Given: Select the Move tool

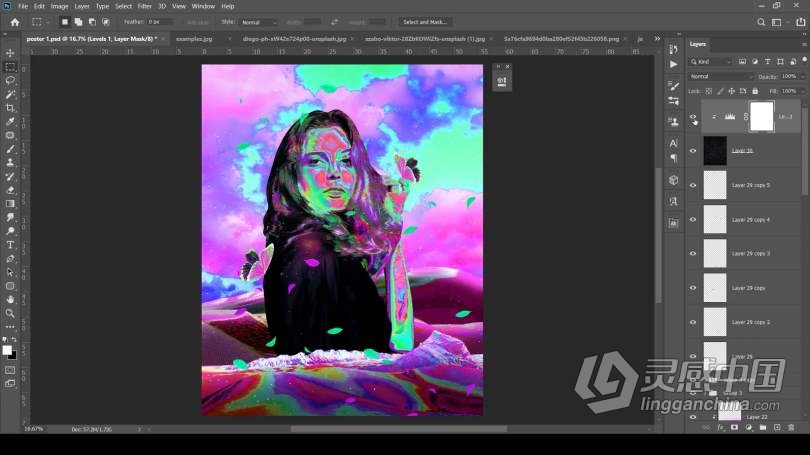Looking at the screenshot, I should click(10, 53).
